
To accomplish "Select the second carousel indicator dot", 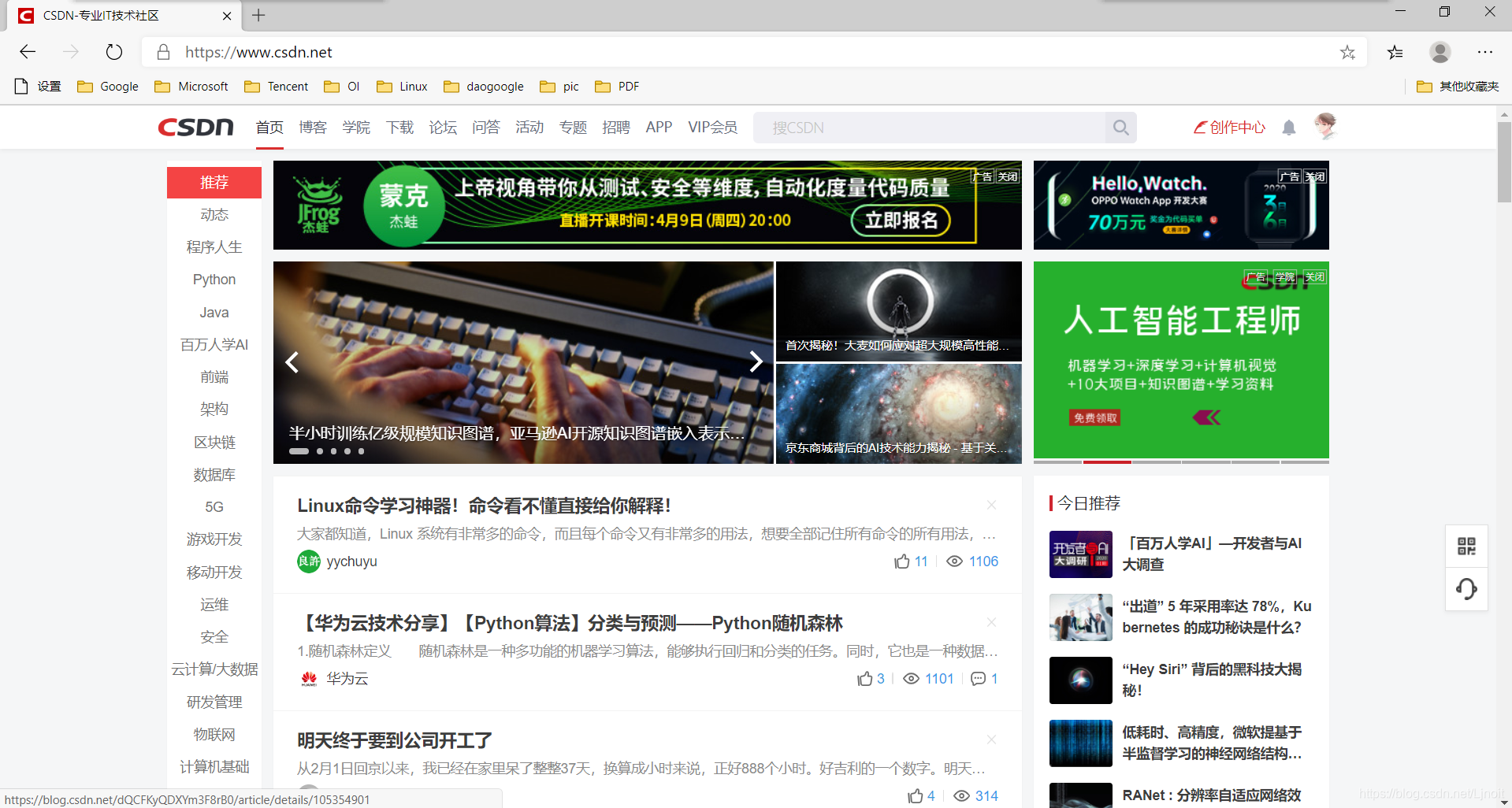I will (320, 451).
